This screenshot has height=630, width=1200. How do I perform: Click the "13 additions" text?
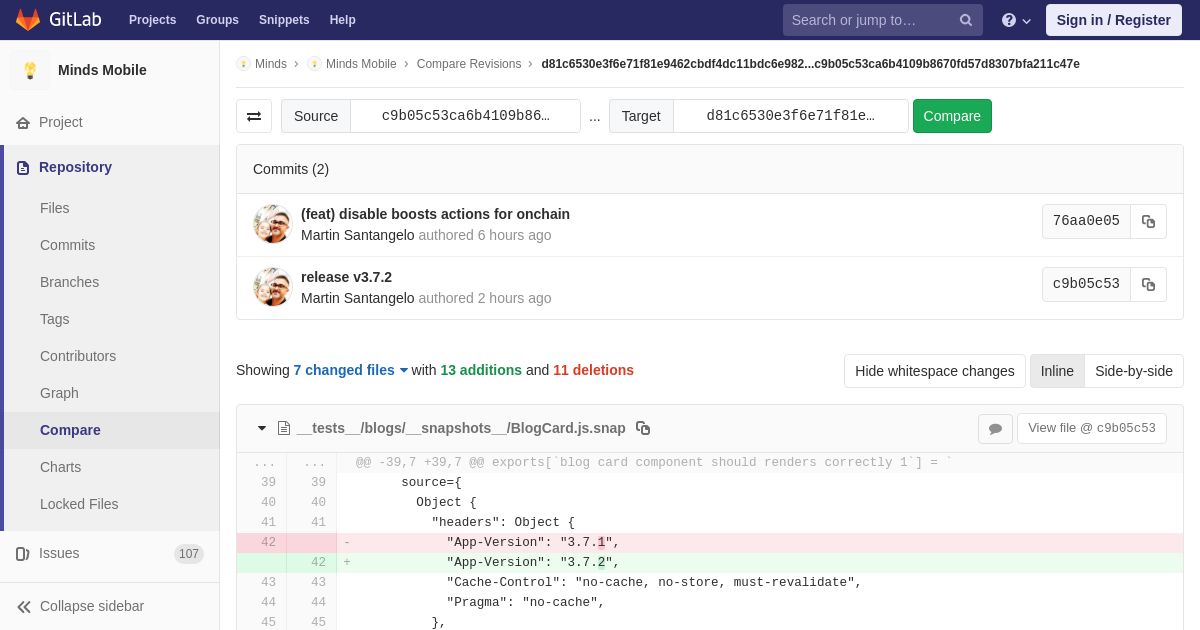[481, 370]
